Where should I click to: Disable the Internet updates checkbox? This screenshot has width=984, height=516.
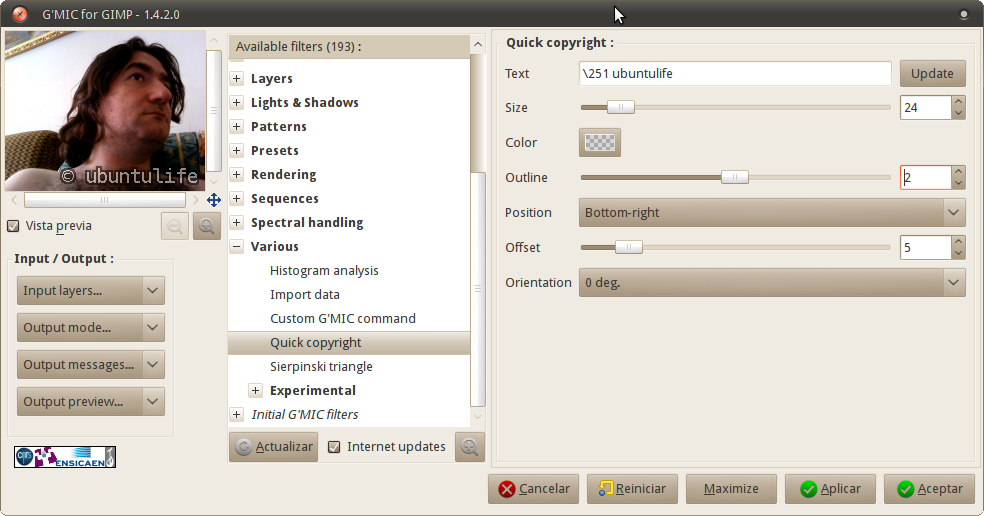[335, 447]
